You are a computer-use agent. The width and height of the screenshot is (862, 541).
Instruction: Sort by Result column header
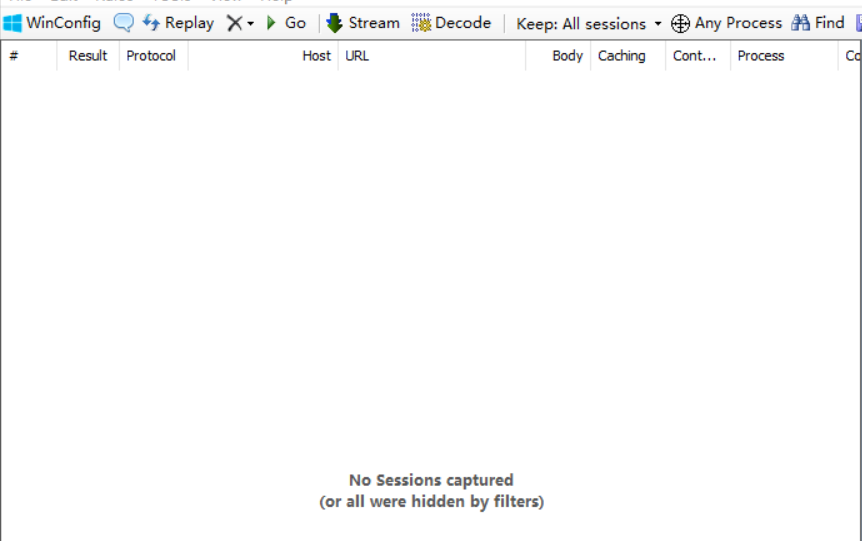click(88, 56)
